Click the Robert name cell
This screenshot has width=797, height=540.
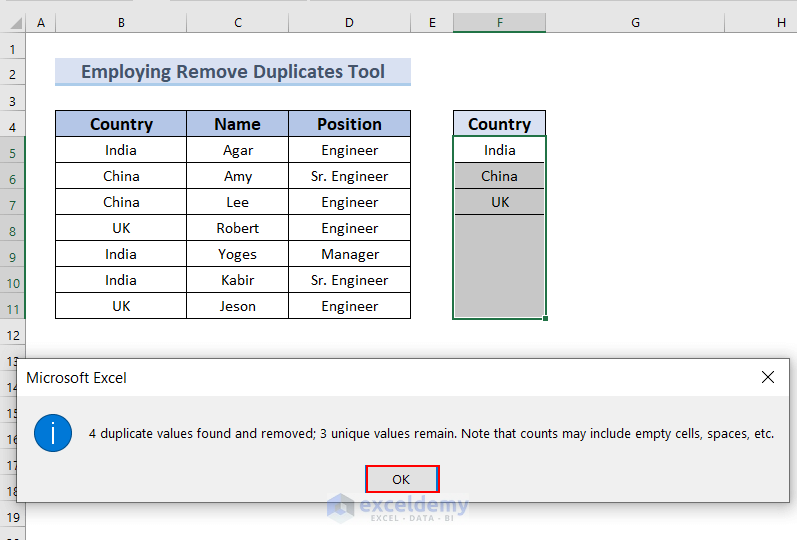237,228
